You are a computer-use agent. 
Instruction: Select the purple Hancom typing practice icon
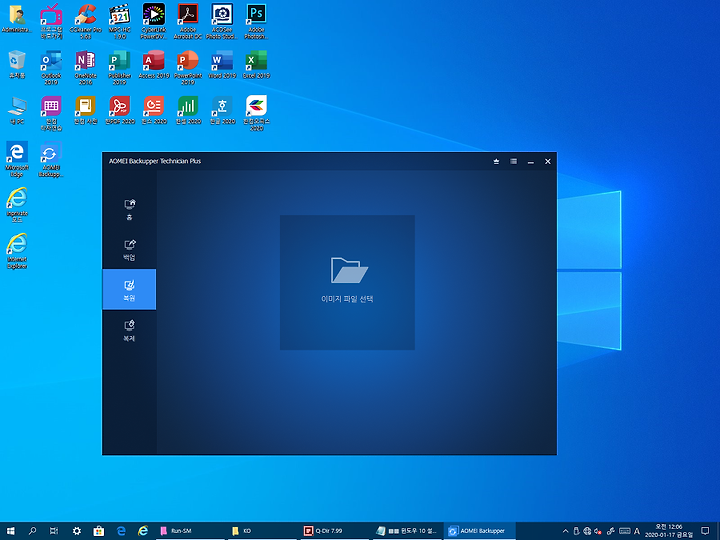51,113
